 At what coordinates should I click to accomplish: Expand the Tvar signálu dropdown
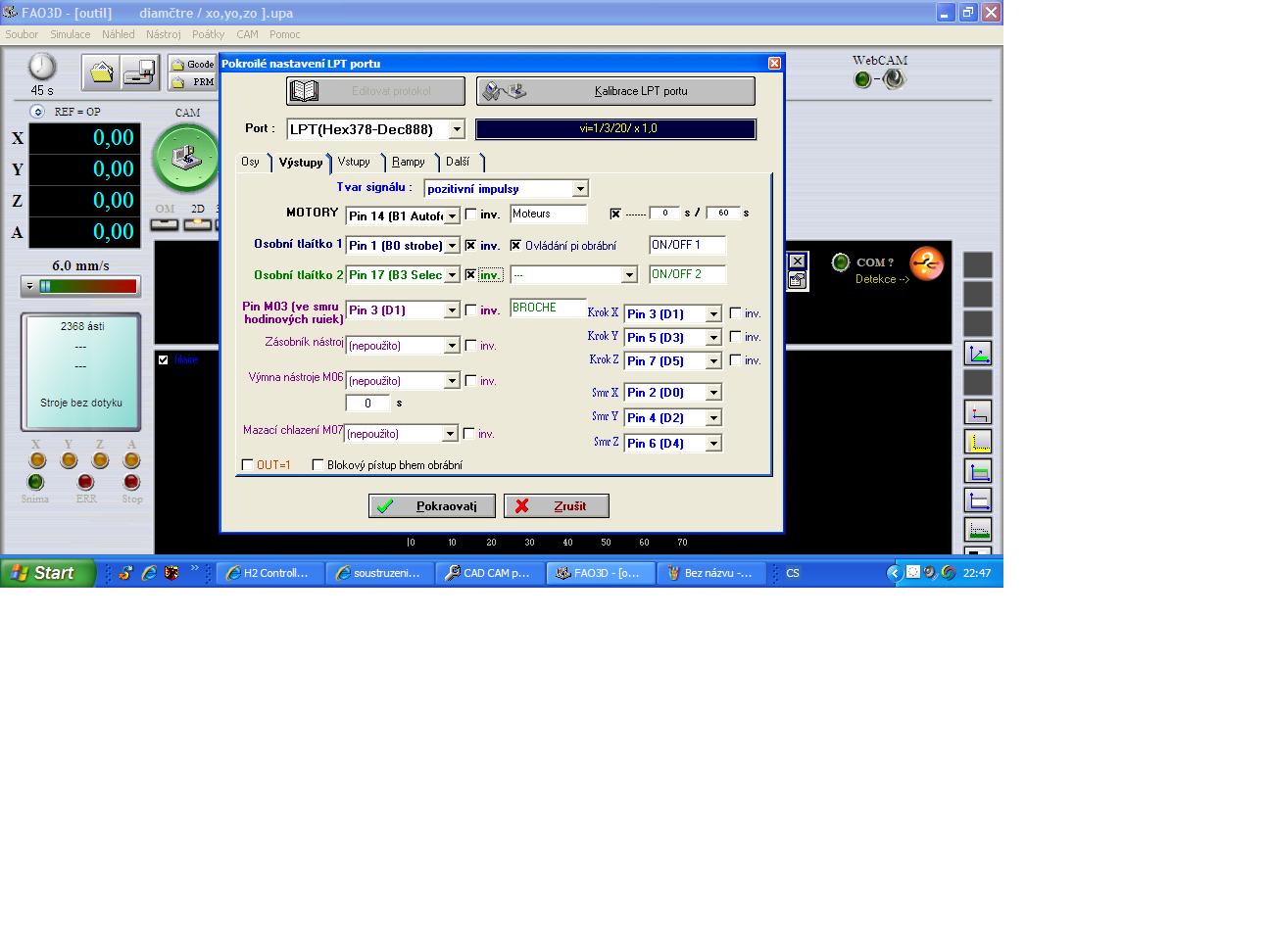pos(580,189)
